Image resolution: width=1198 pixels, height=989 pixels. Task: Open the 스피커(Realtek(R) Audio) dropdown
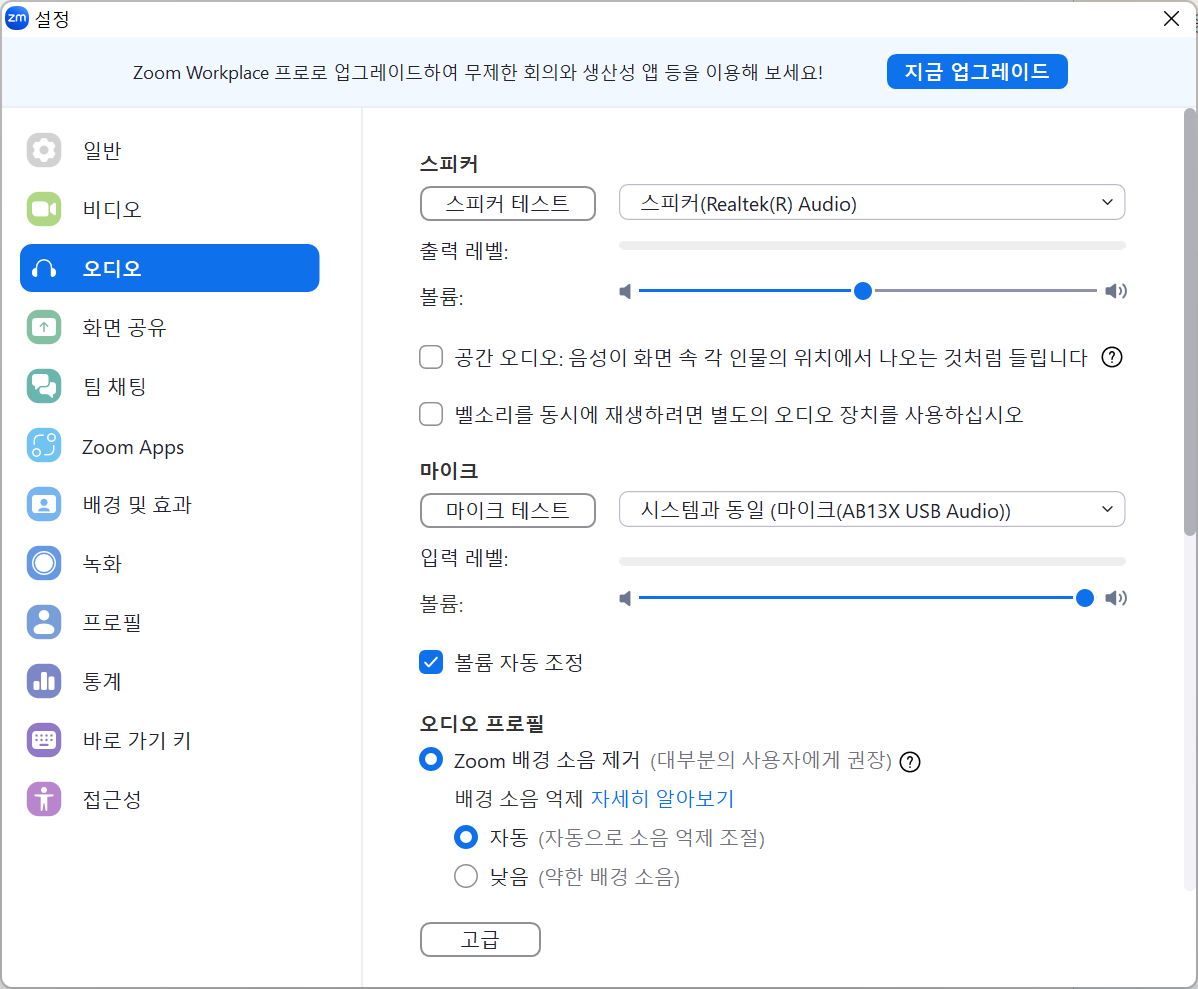[872, 203]
